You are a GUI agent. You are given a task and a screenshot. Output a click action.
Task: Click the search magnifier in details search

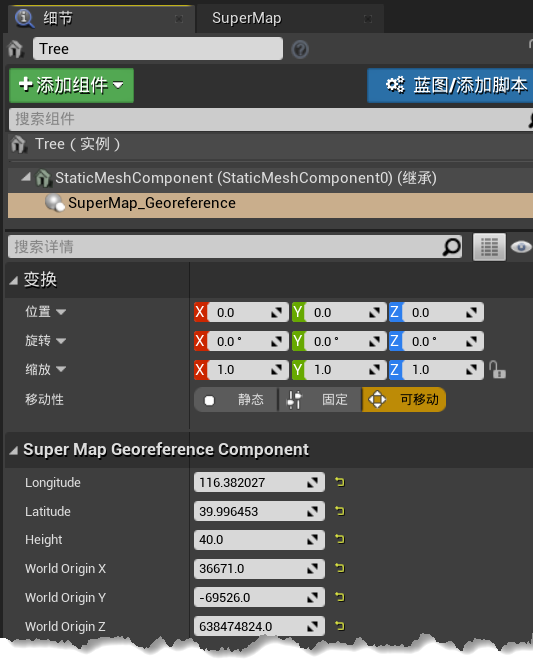pos(451,247)
